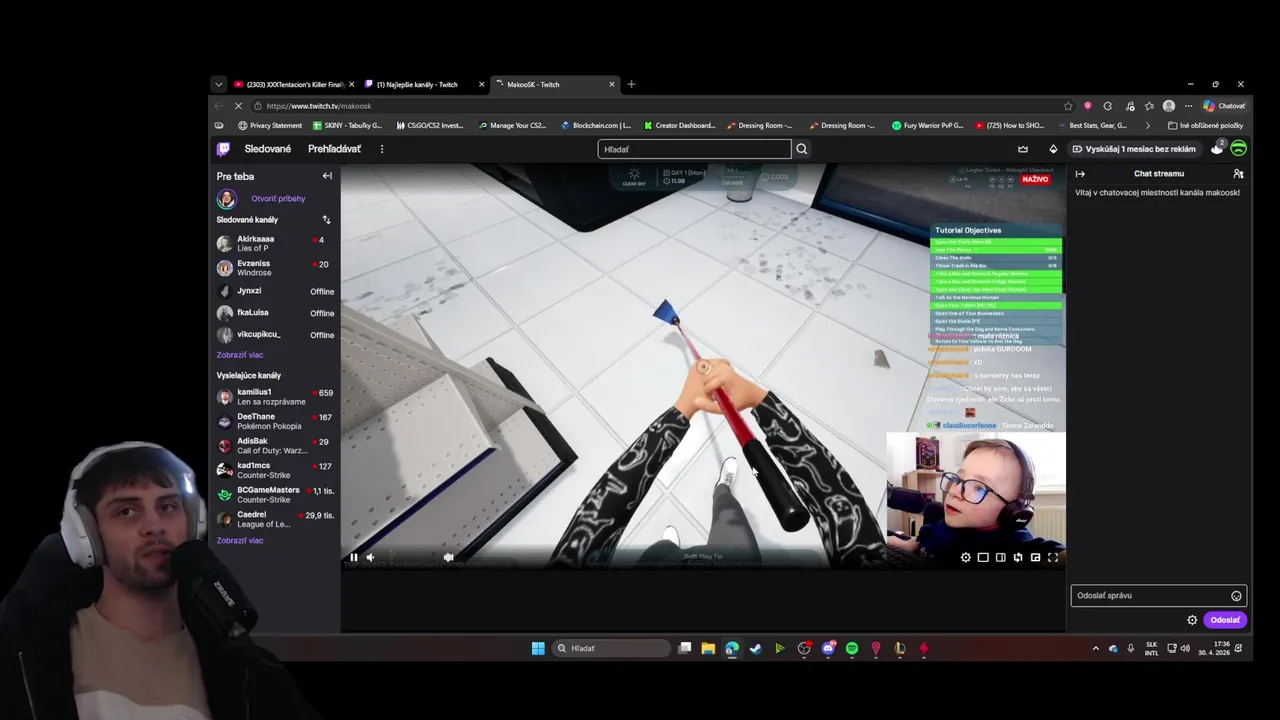Viewport: 1280px width, 720px height.
Task: Open the Twitch more options kebab menu
Action: pyautogui.click(x=381, y=149)
